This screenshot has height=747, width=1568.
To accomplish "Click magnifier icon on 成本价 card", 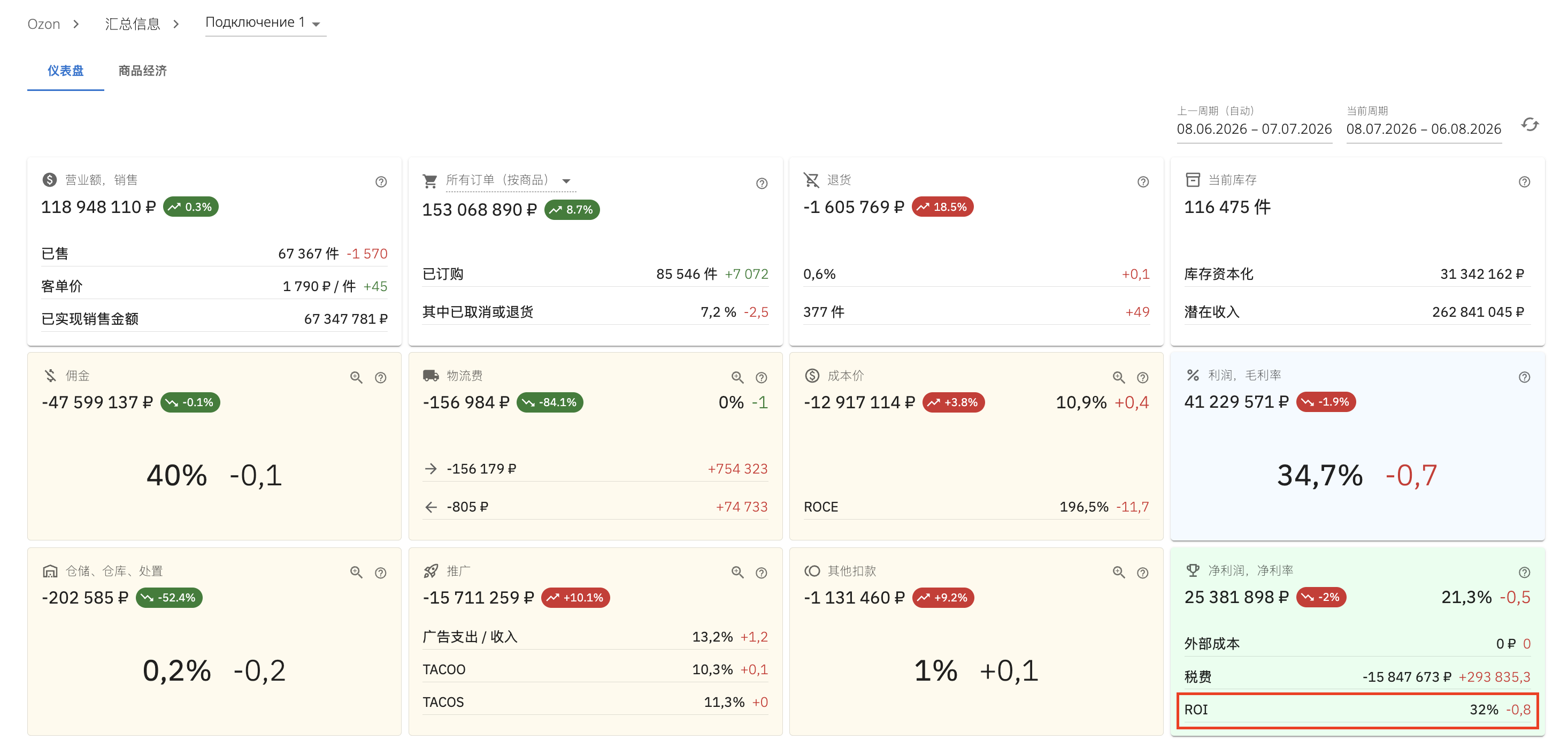I will click(1118, 378).
